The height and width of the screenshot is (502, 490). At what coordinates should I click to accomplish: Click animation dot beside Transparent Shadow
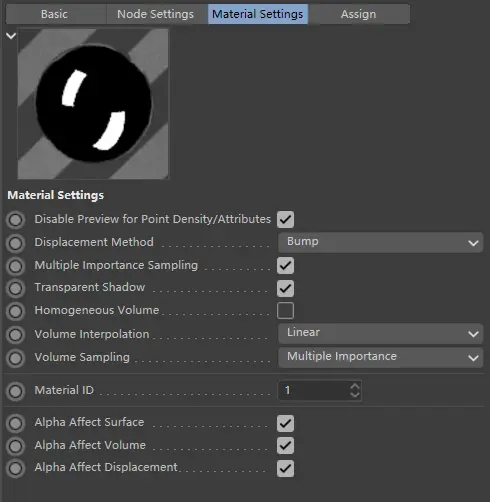pos(15,288)
